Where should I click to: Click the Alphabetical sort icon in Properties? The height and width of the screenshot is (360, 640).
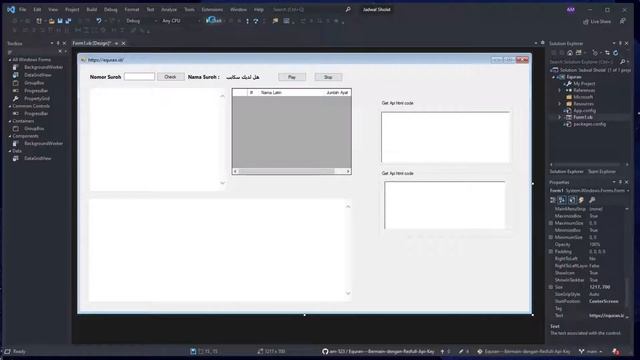click(x=562, y=200)
